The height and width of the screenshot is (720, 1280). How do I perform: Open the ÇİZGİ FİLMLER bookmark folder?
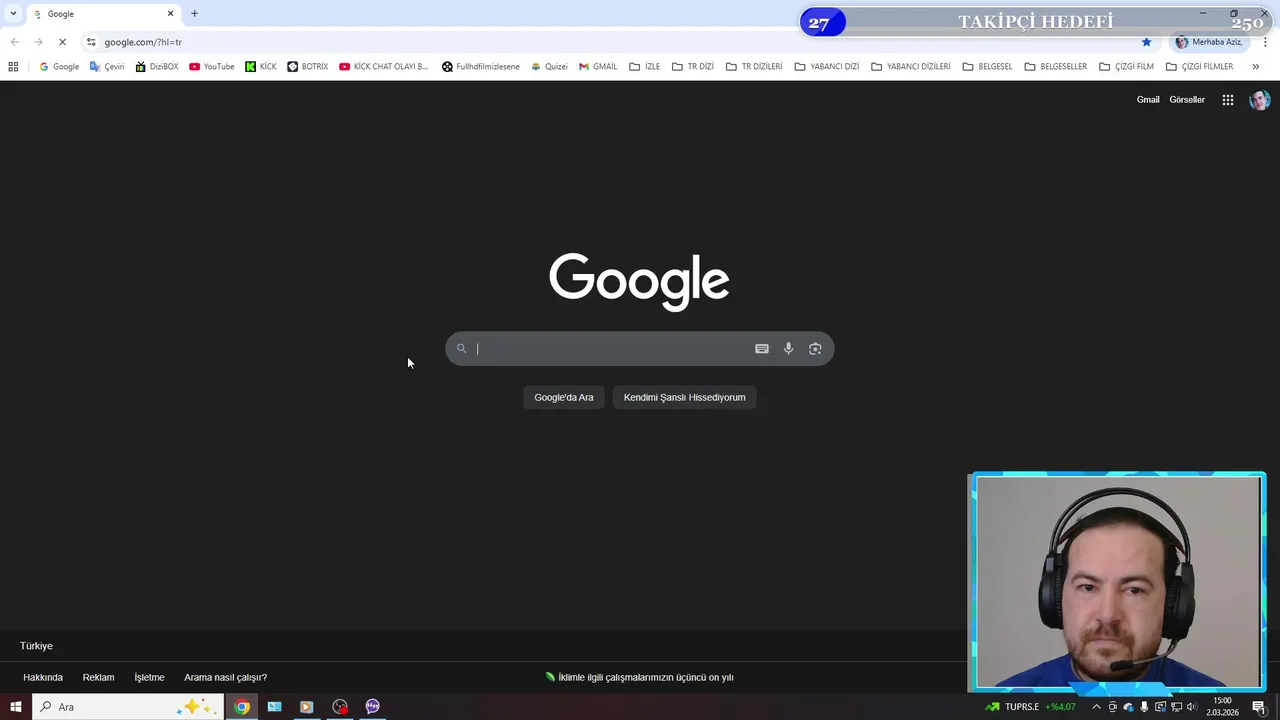pyautogui.click(x=1199, y=67)
